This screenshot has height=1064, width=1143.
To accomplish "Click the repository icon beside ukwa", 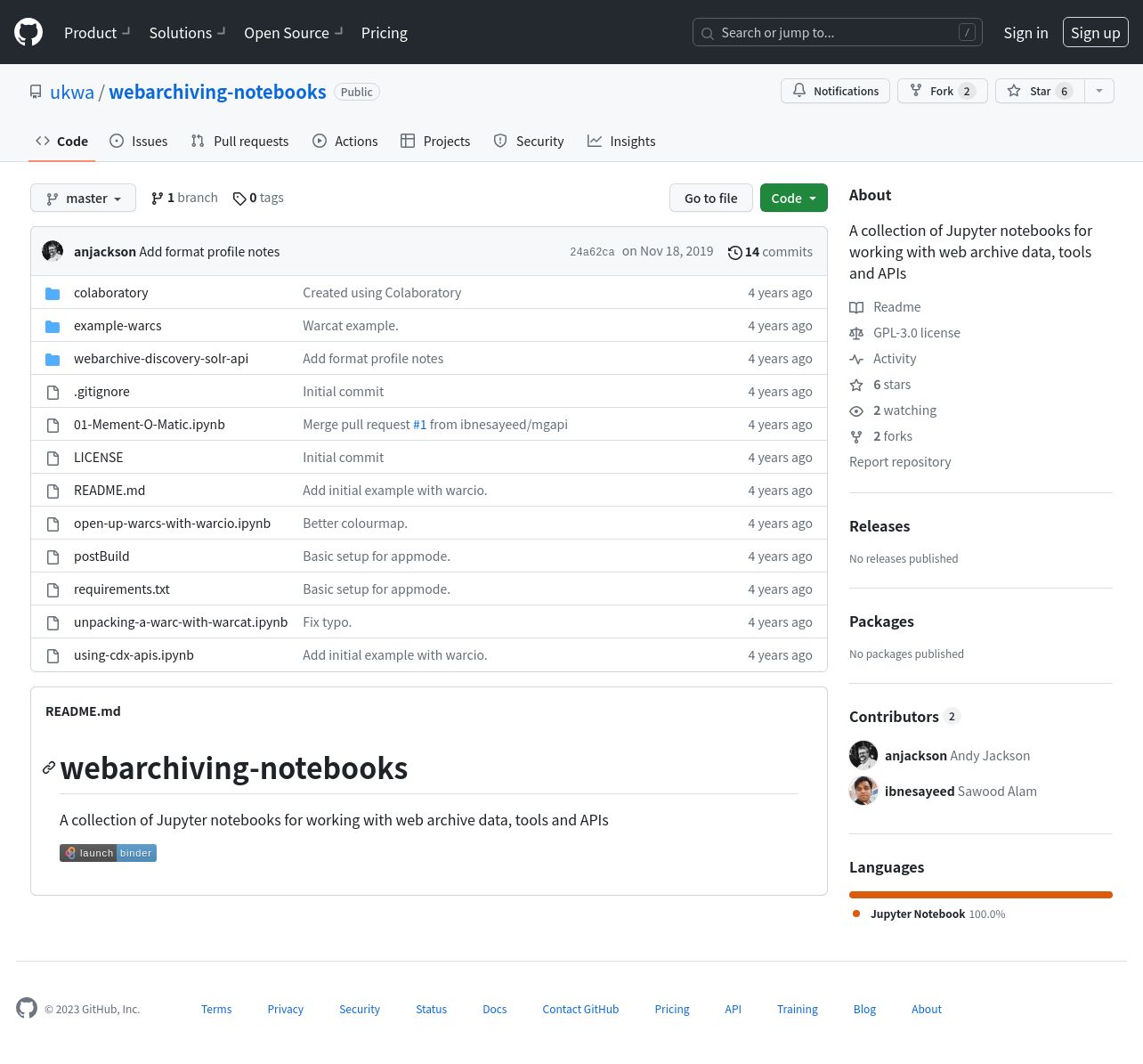I will 36,92.
